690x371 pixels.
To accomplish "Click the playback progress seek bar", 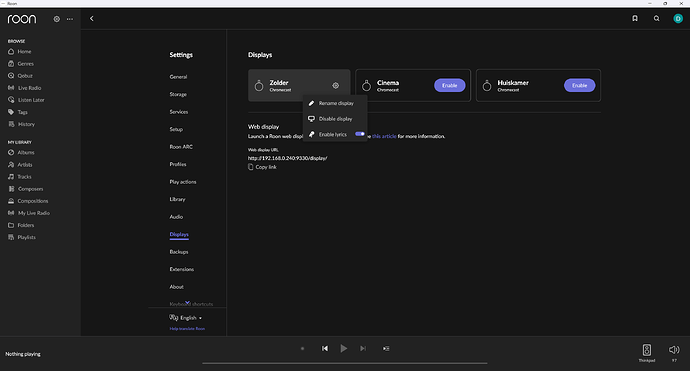I will (x=345, y=363).
